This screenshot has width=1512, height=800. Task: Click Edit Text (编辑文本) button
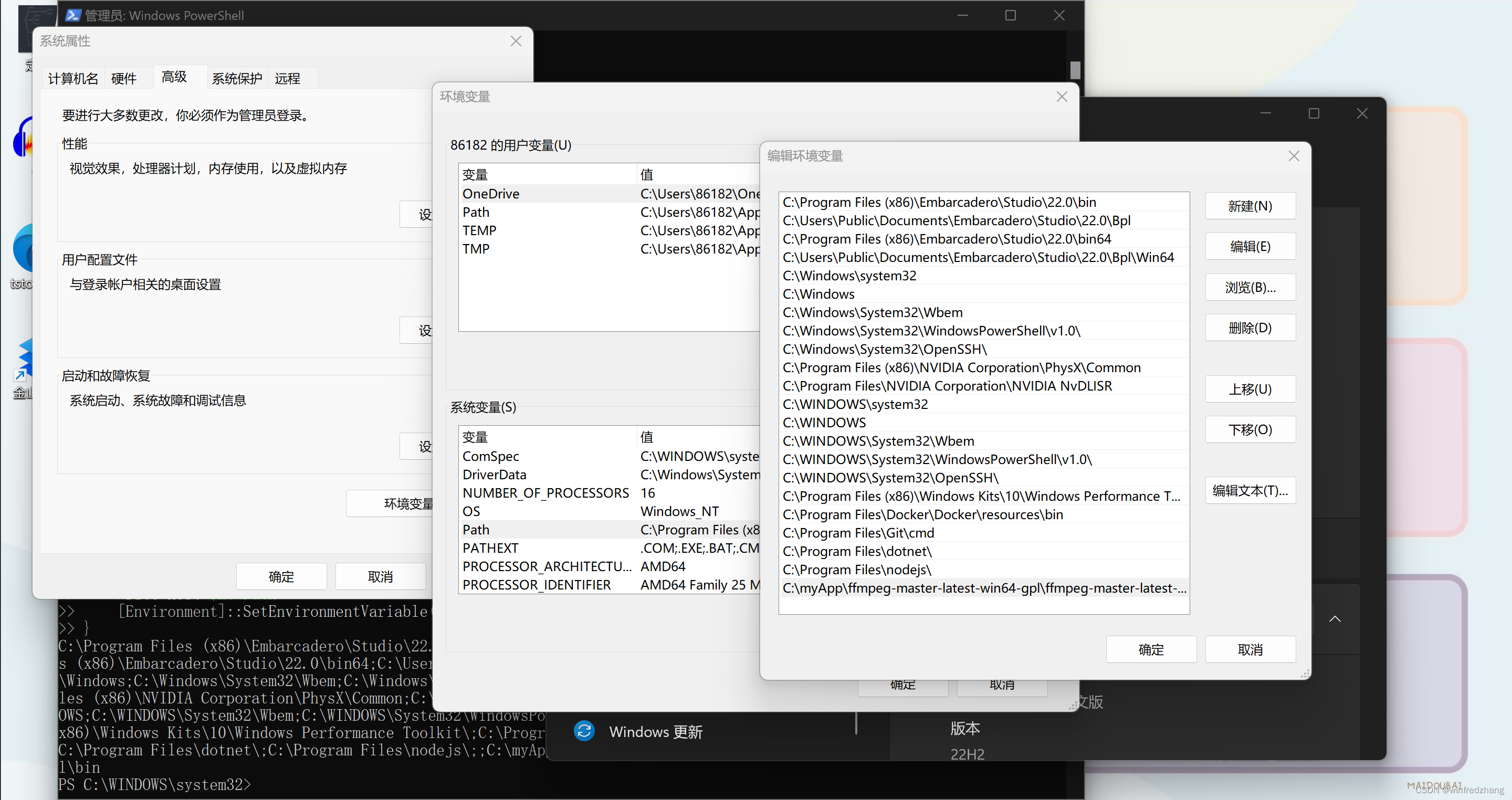click(1250, 490)
